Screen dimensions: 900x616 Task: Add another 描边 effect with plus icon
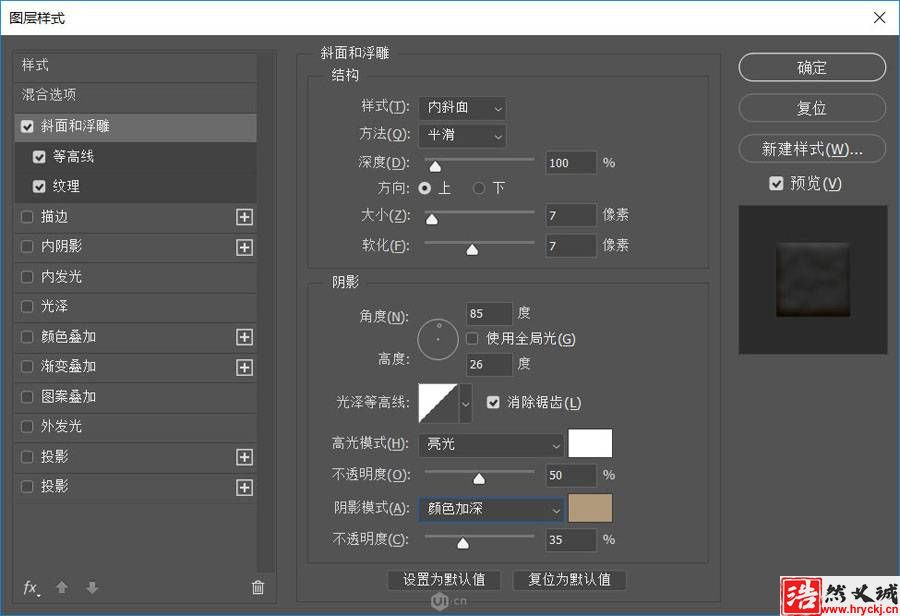[x=245, y=217]
